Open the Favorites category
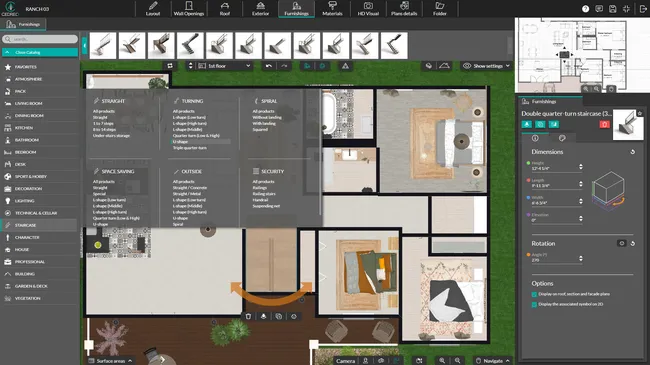The image size is (650, 365). (x=26, y=67)
